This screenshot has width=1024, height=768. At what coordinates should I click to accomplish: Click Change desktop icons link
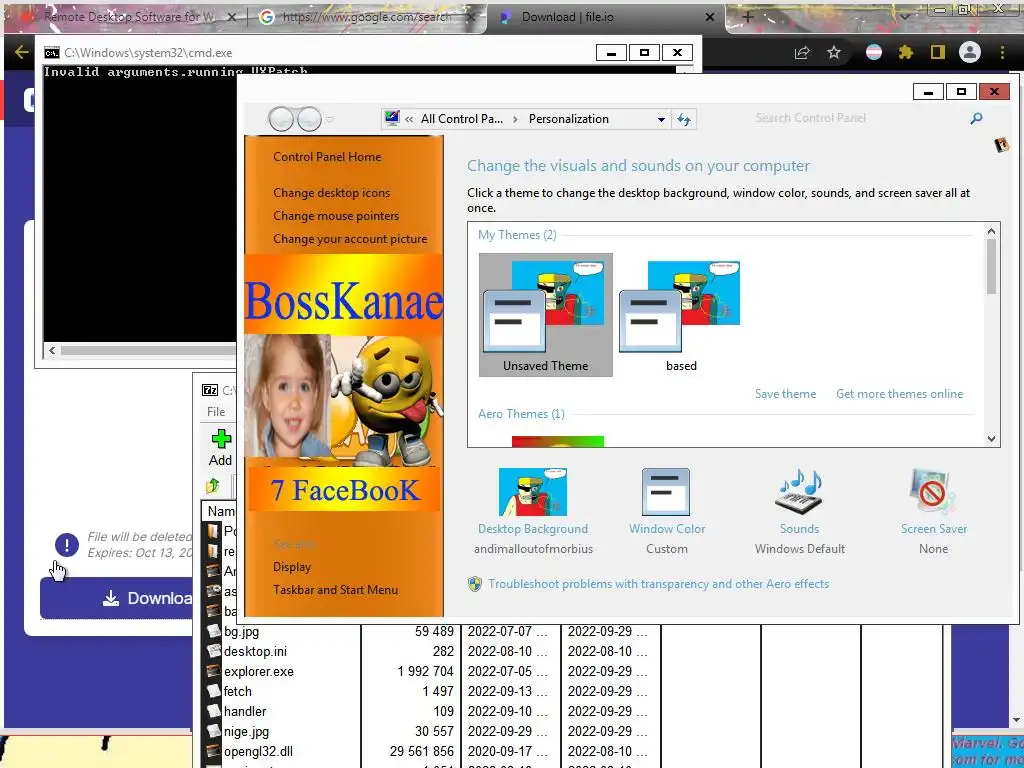point(331,193)
